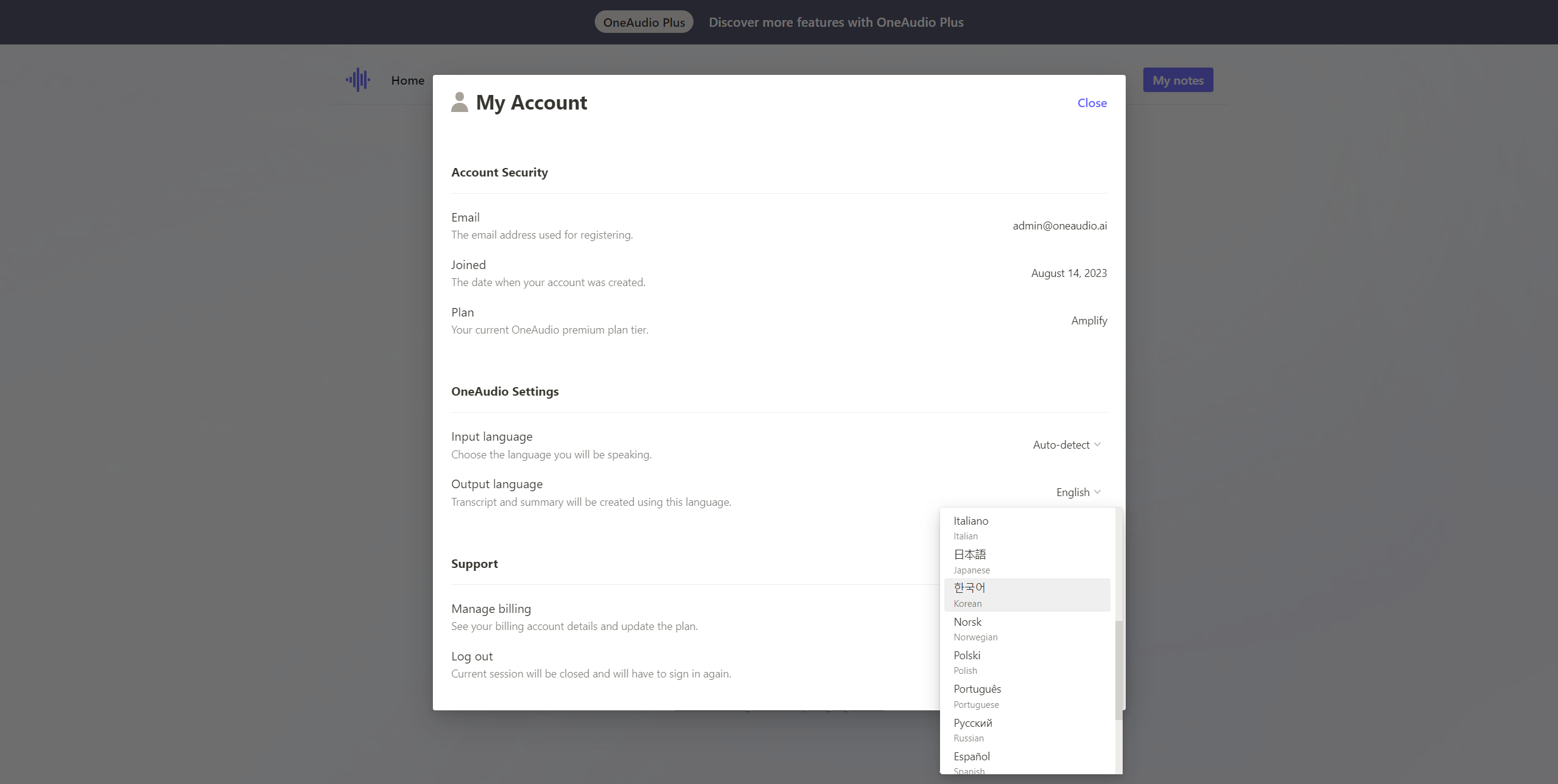The image size is (1558, 784).
Task: Click the Output language chevron arrow
Action: [1097, 492]
